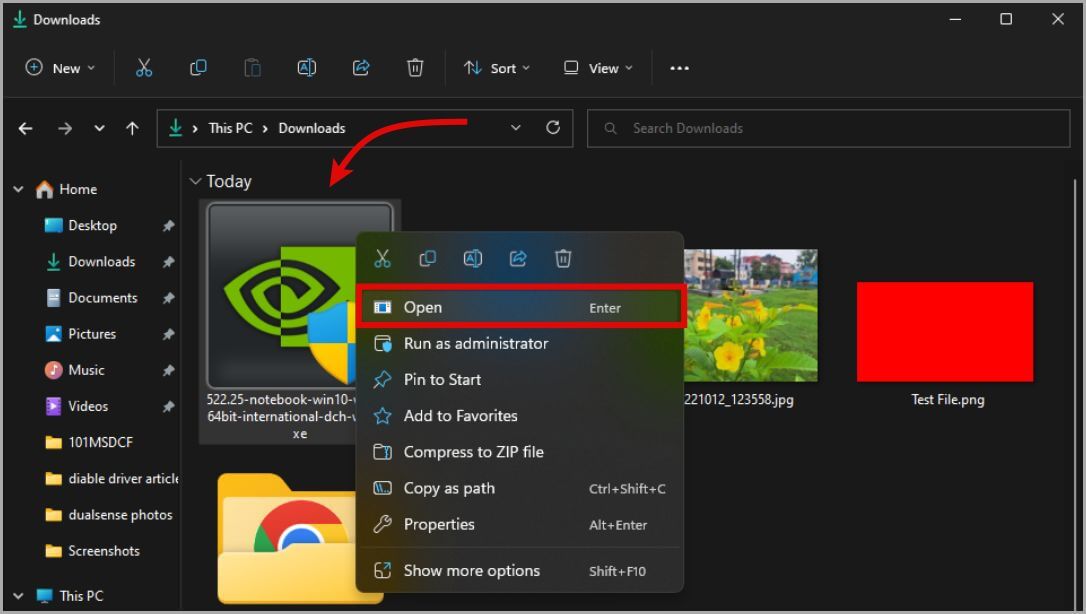Click the Share icon in the context menu

[518, 259]
